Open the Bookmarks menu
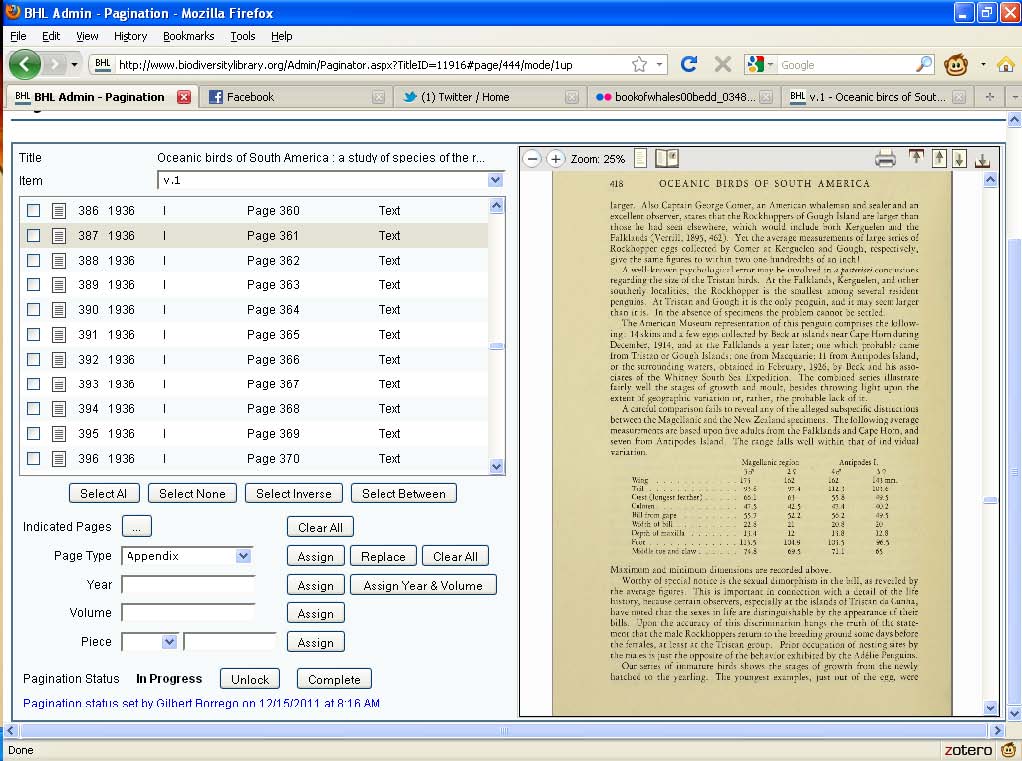The width and height of the screenshot is (1022, 761). click(188, 36)
